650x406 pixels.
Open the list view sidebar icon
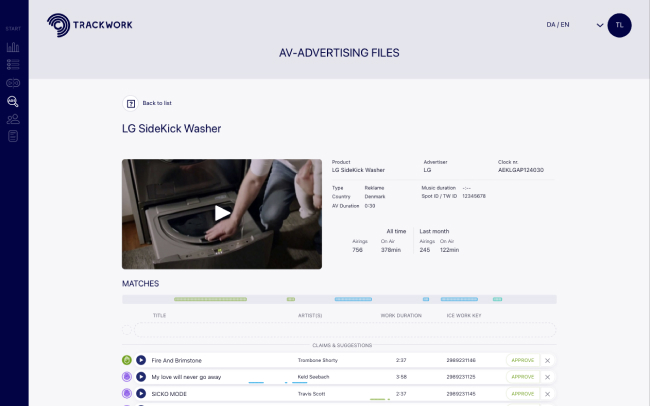(x=13, y=64)
